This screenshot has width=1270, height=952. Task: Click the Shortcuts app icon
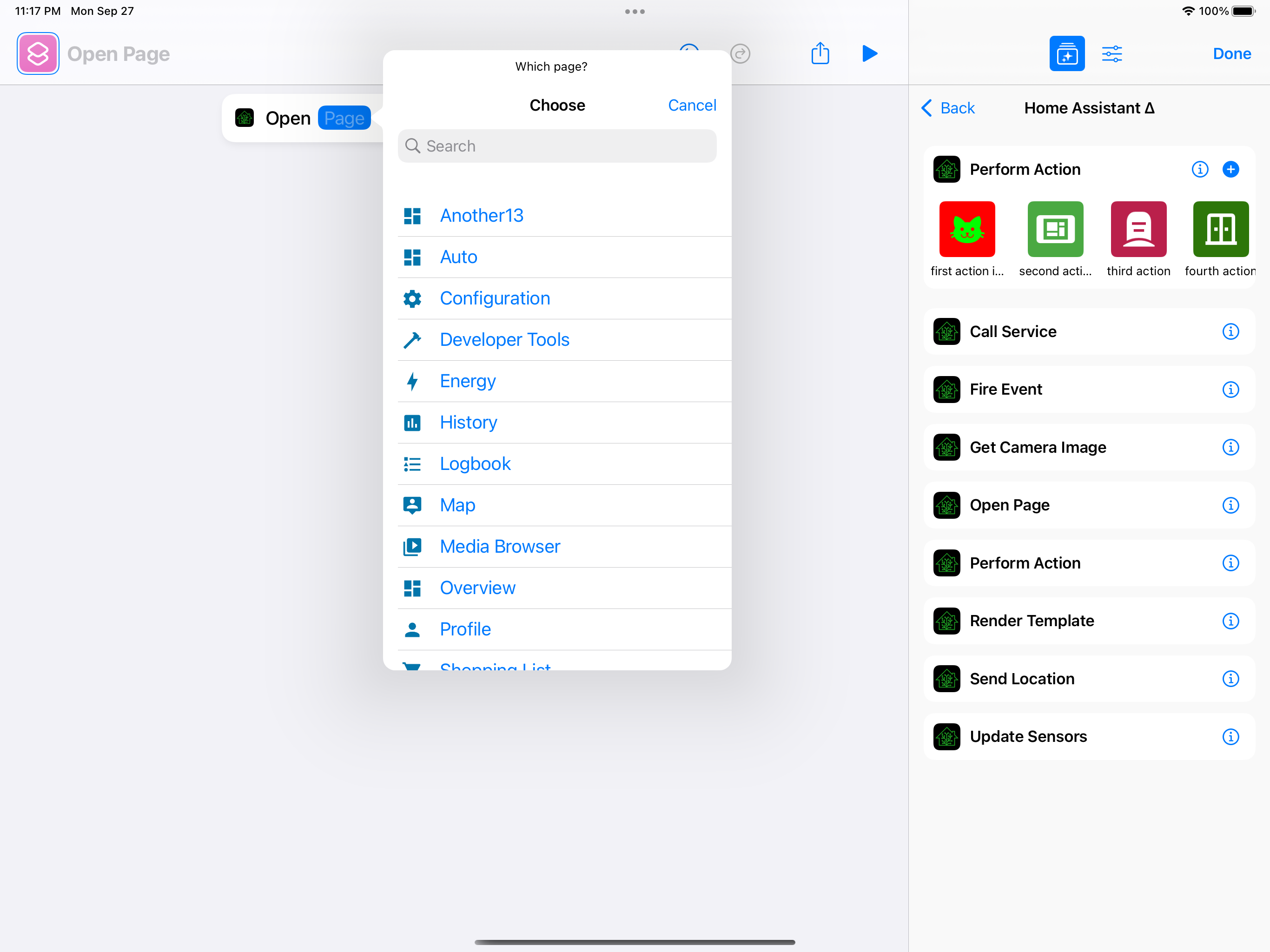(x=38, y=53)
